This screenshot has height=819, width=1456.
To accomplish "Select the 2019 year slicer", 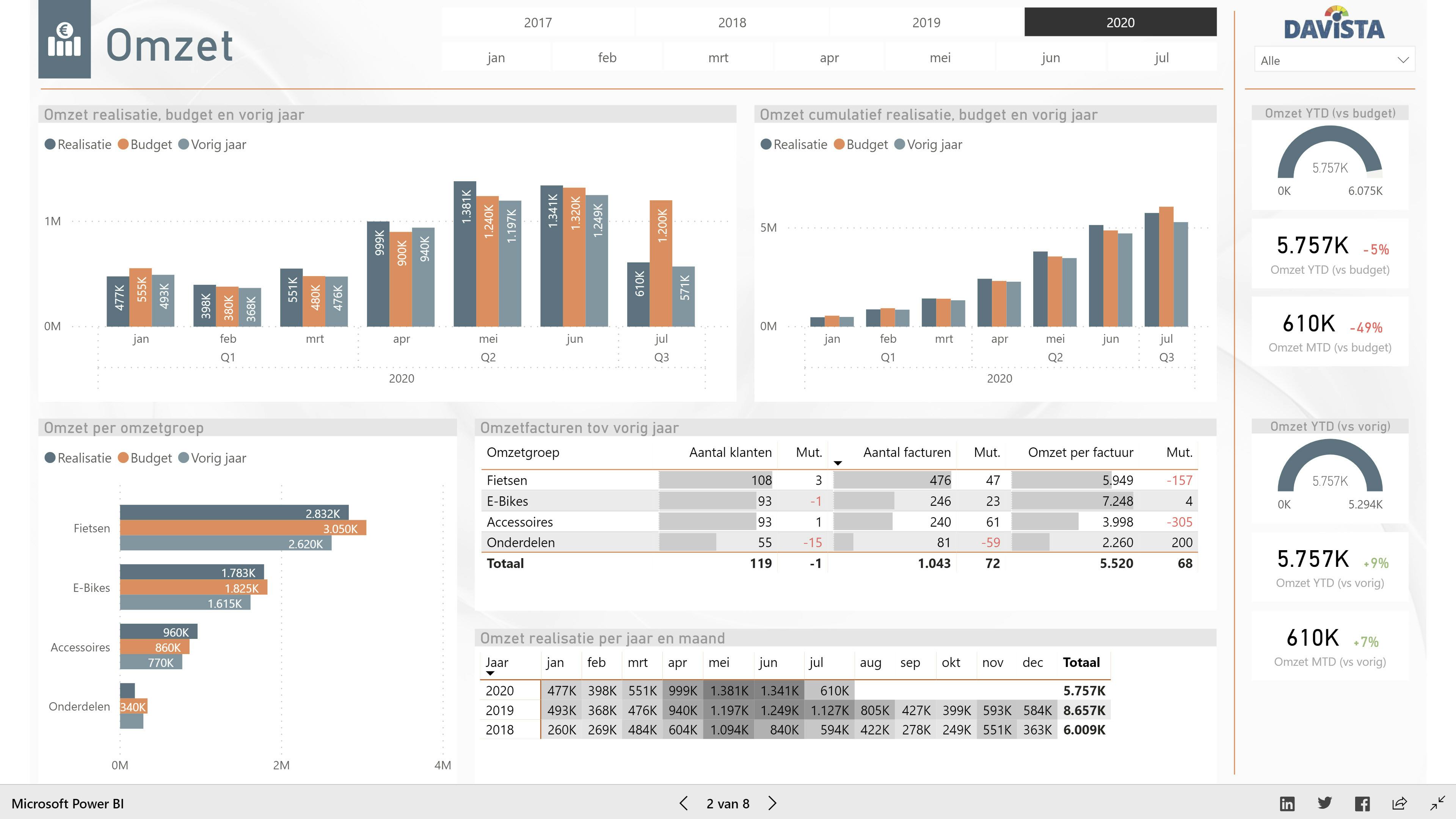I will (x=926, y=23).
